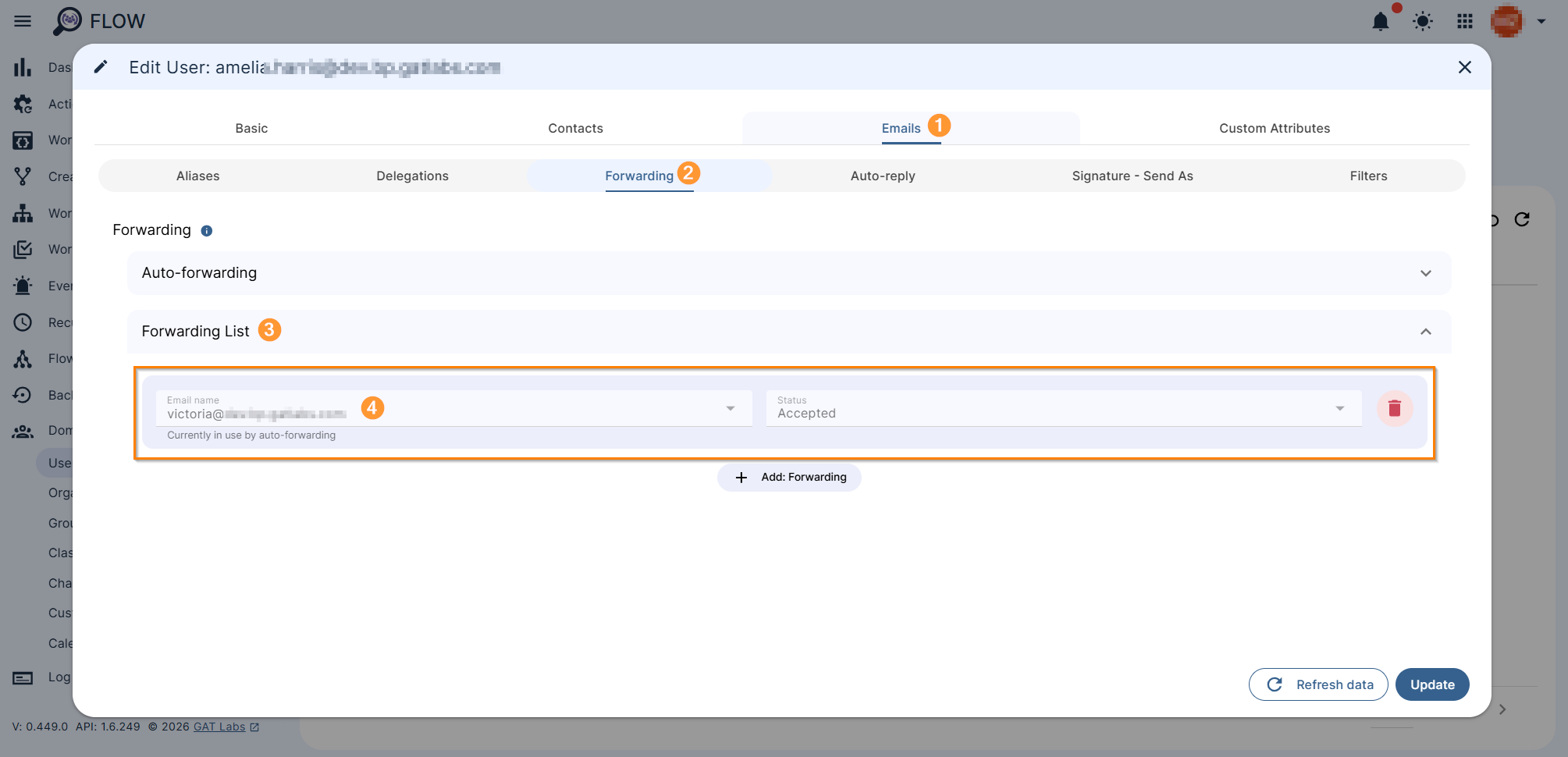Click the Forwarding info icon
This screenshot has height=757, width=1568.
click(x=207, y=231)
